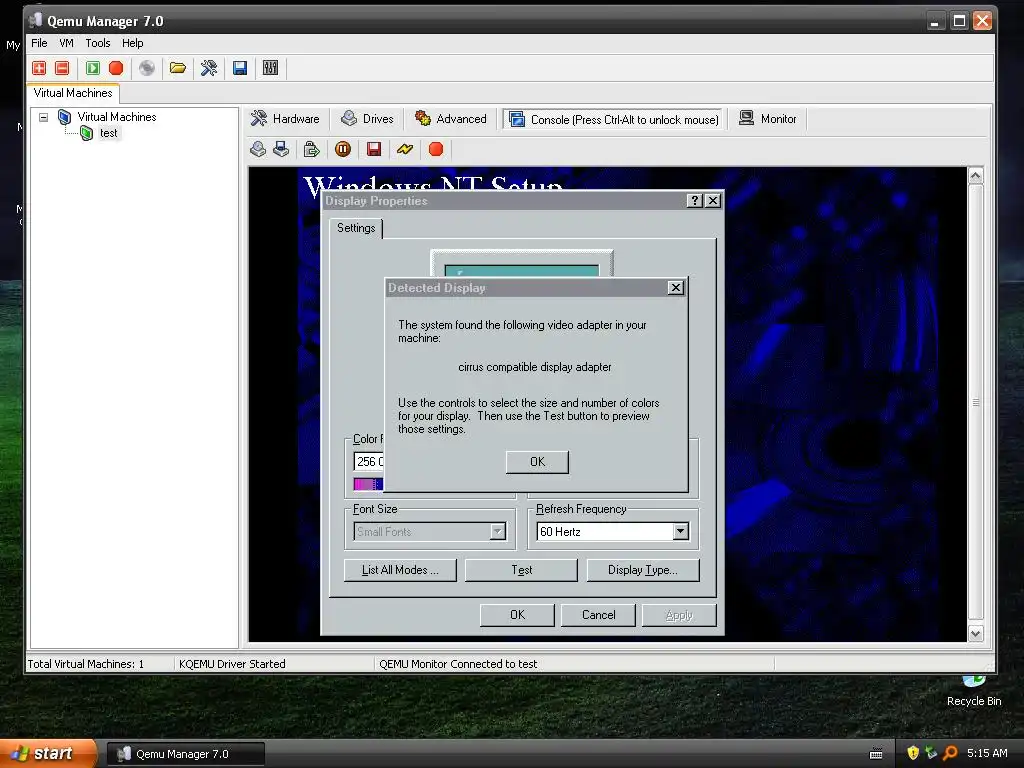Click QEMU Monitor Connected to test status

458,664
